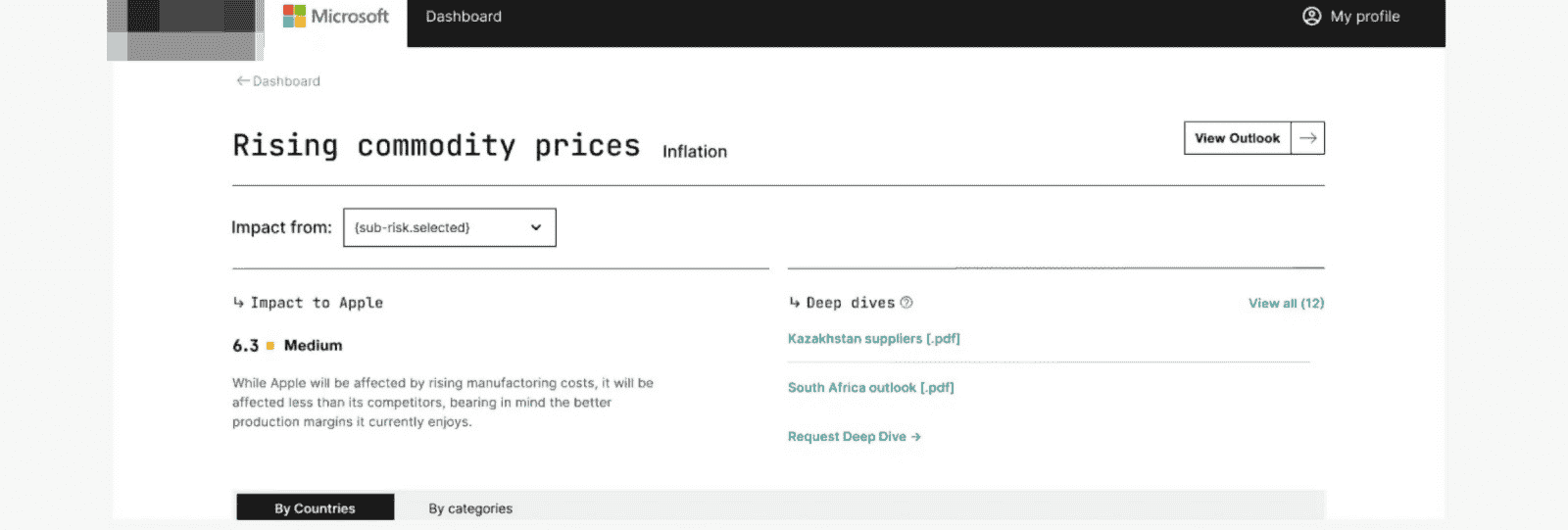Switch to the By Countries tab
The height and width of the screenshot is (530, 1568).
coord(315,507)
